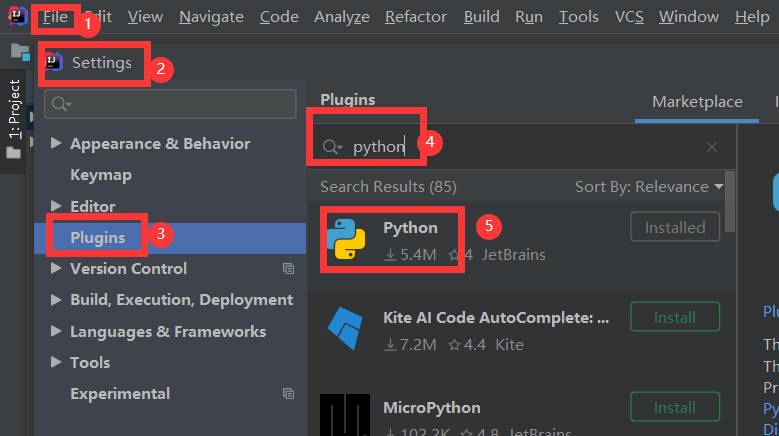The width and height of the screenshot is (779, 436).
Task: Click the Settings dialog IntelliJ icon
Action: [x=54, y=63]
